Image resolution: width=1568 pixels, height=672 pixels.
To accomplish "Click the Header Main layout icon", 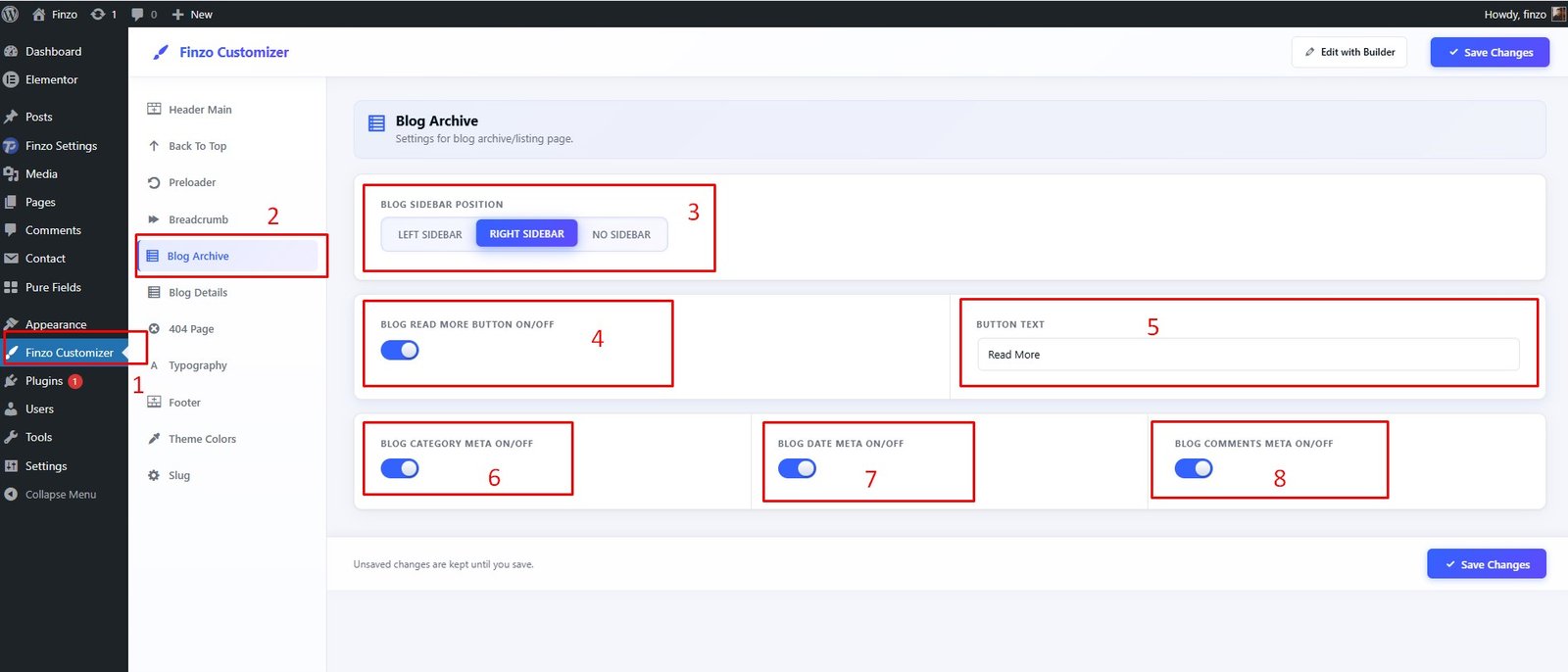I will 154,109.
